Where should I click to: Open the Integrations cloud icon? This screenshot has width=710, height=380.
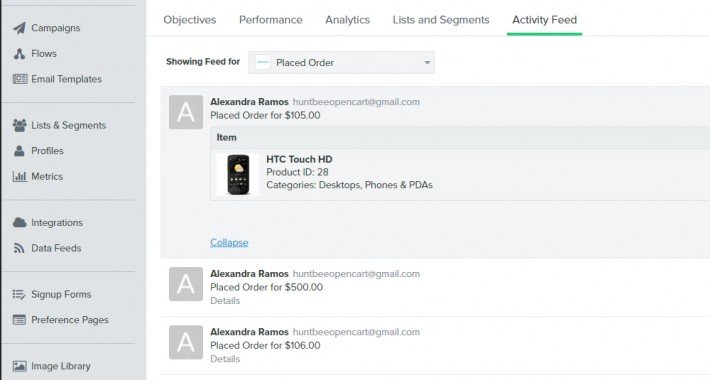(19, 222)
